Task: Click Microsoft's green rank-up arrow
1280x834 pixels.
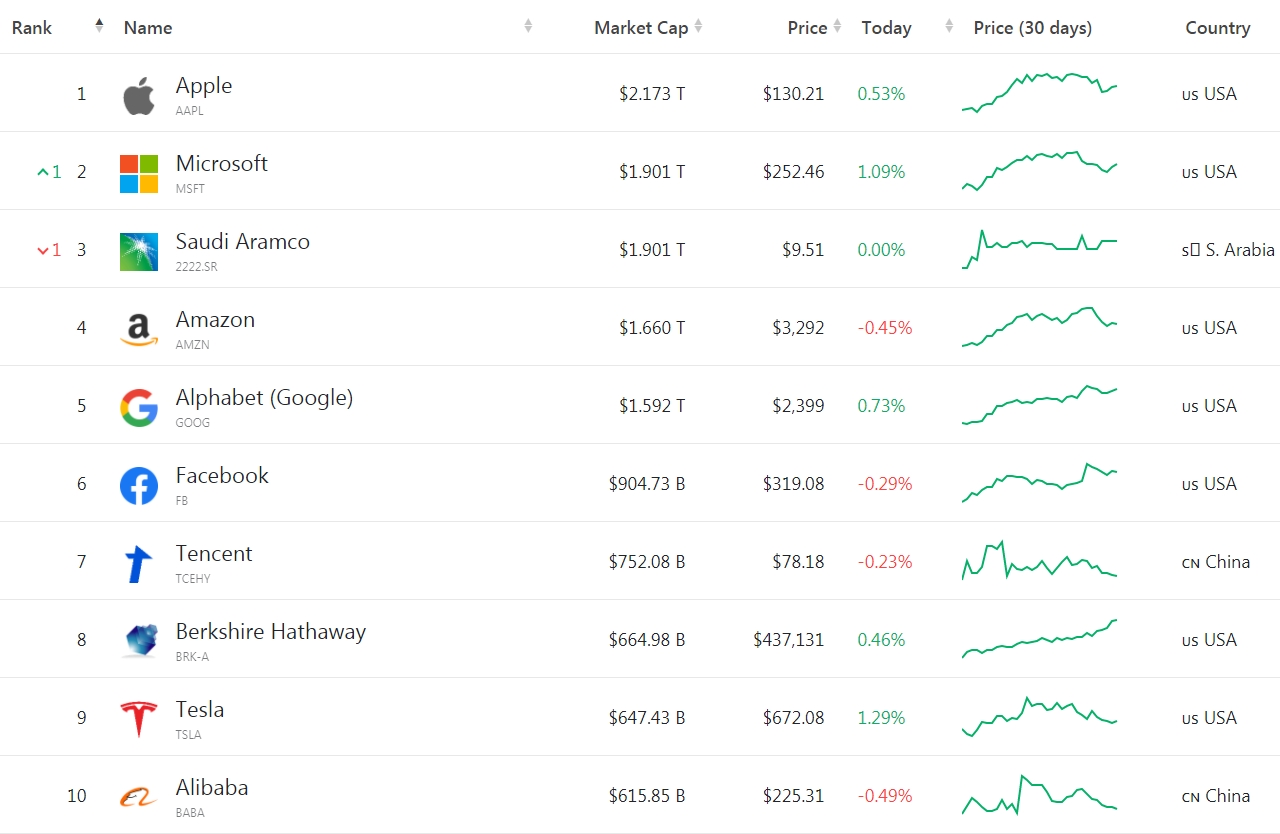Action: (x=43, y=172)
